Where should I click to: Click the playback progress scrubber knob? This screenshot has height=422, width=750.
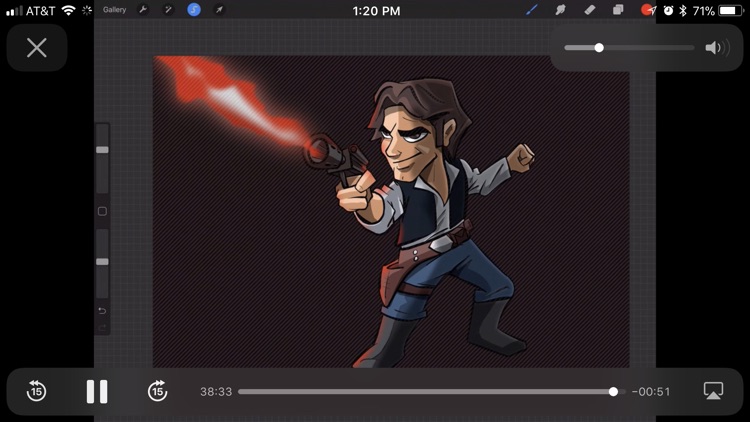pyautogui.click(x=613, y=392)
